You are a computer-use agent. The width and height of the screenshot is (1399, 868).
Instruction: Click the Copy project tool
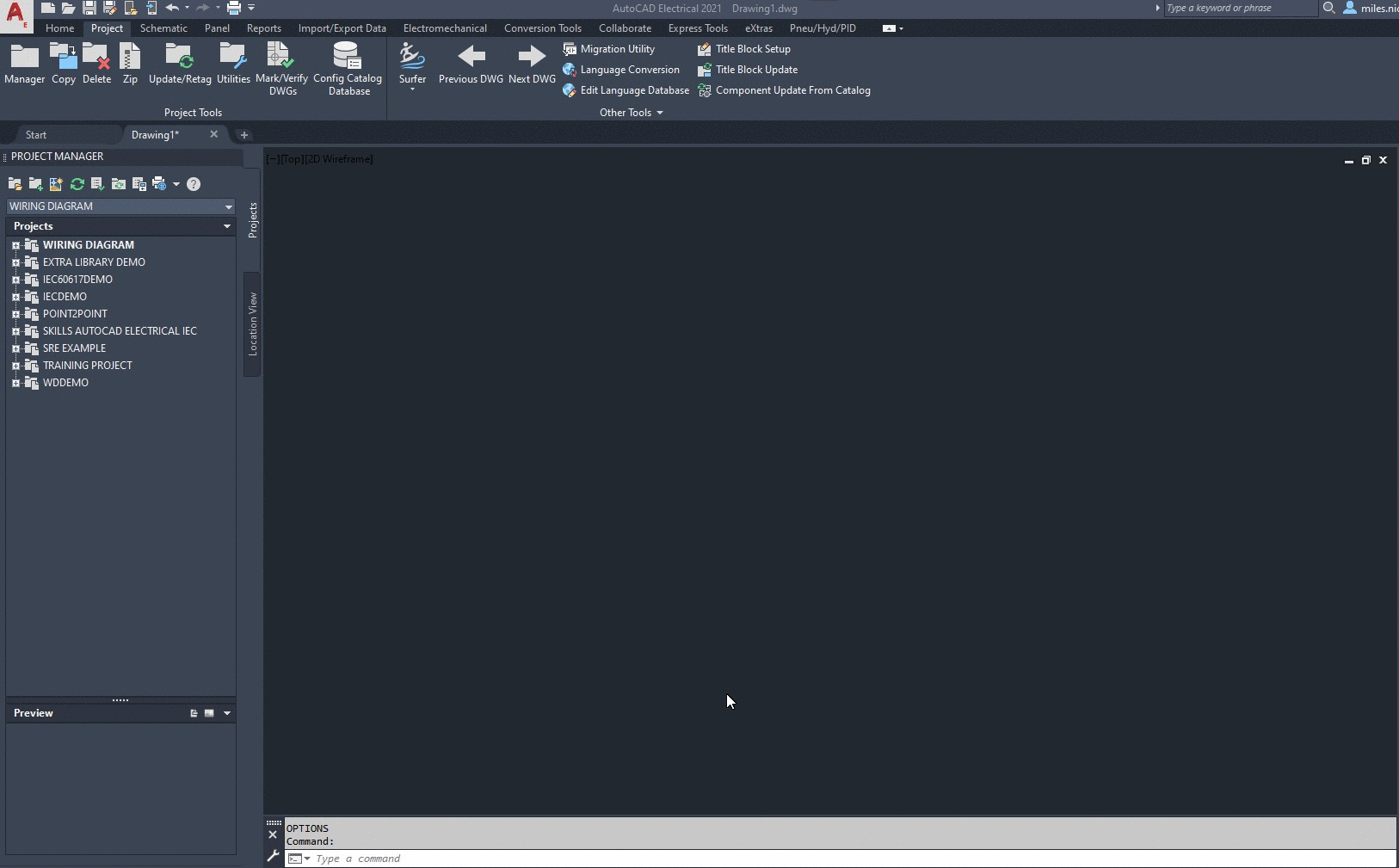64,65
